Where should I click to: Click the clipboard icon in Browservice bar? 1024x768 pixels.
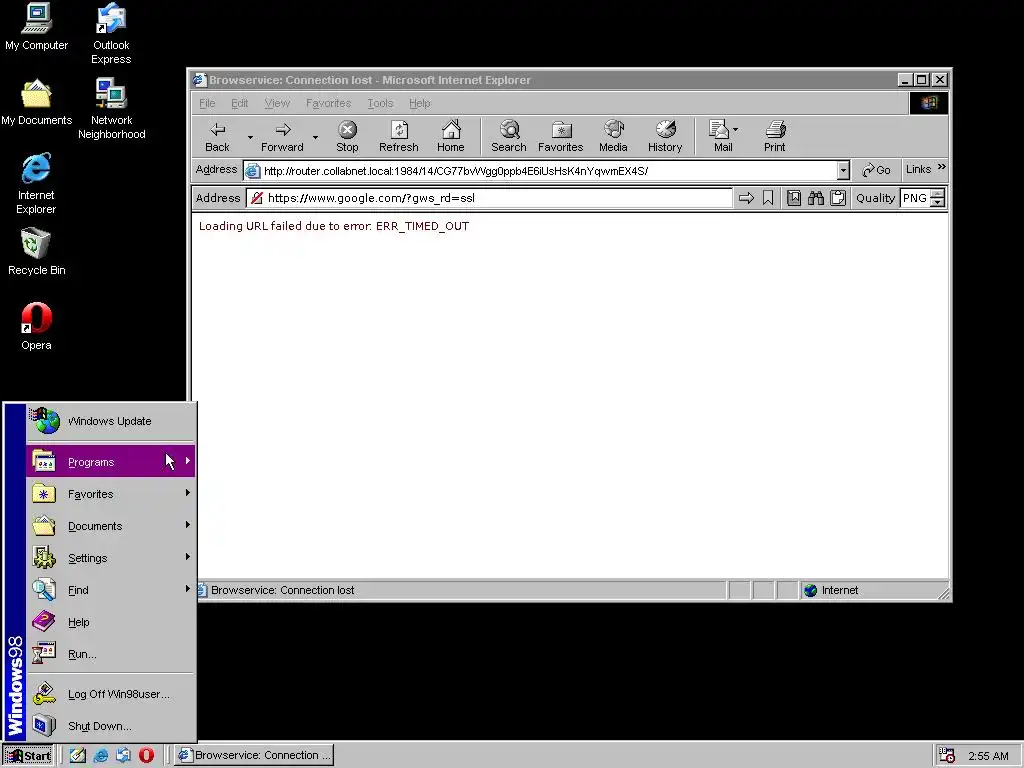tap(838, 198)
